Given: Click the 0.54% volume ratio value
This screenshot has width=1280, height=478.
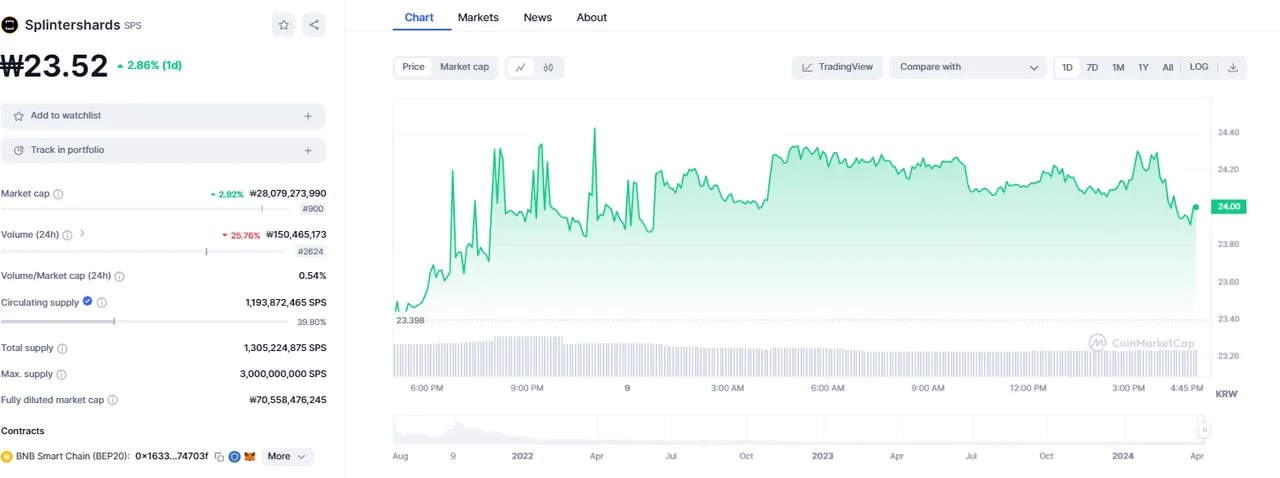Looking at the screenshot, I should click(312, 276).
